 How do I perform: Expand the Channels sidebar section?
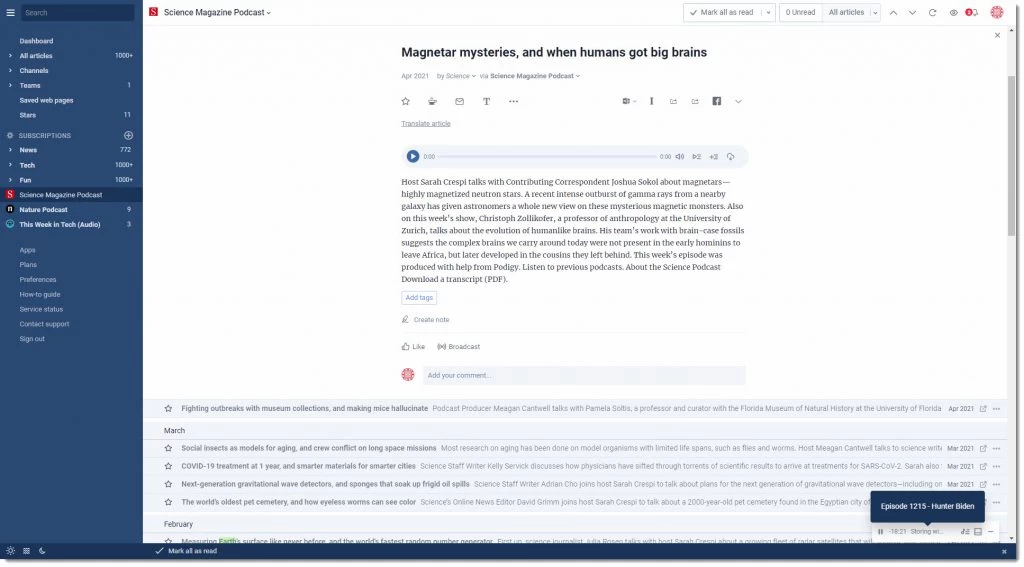click(10, 71)
